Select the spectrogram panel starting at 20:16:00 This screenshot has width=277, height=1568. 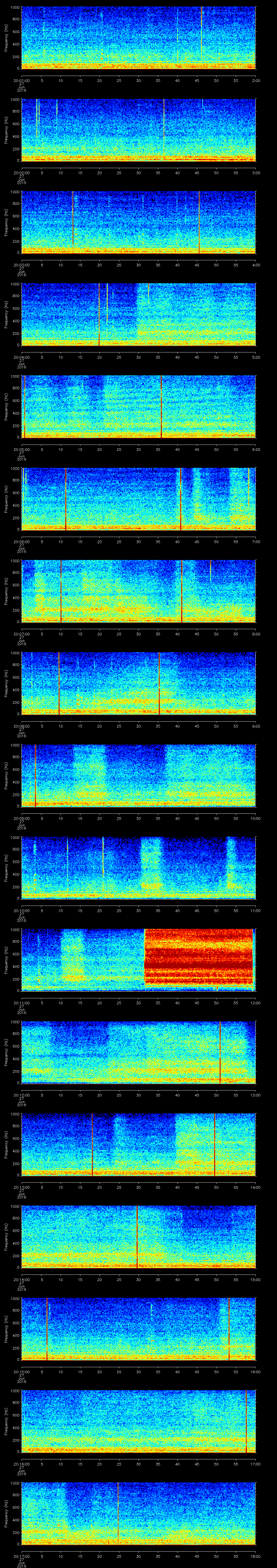139,1421
